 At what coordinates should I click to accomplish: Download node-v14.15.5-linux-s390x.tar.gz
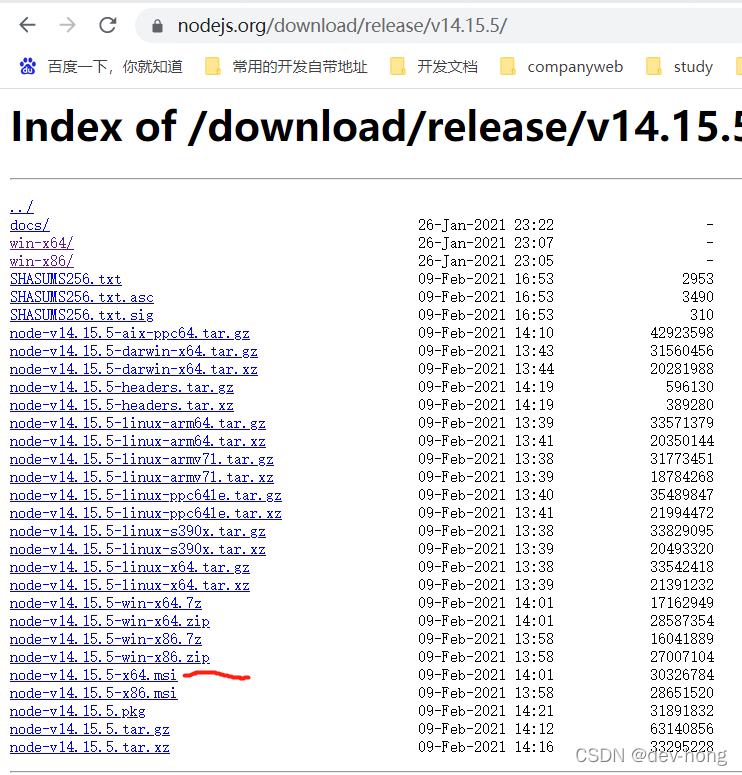tap(137, 531)
